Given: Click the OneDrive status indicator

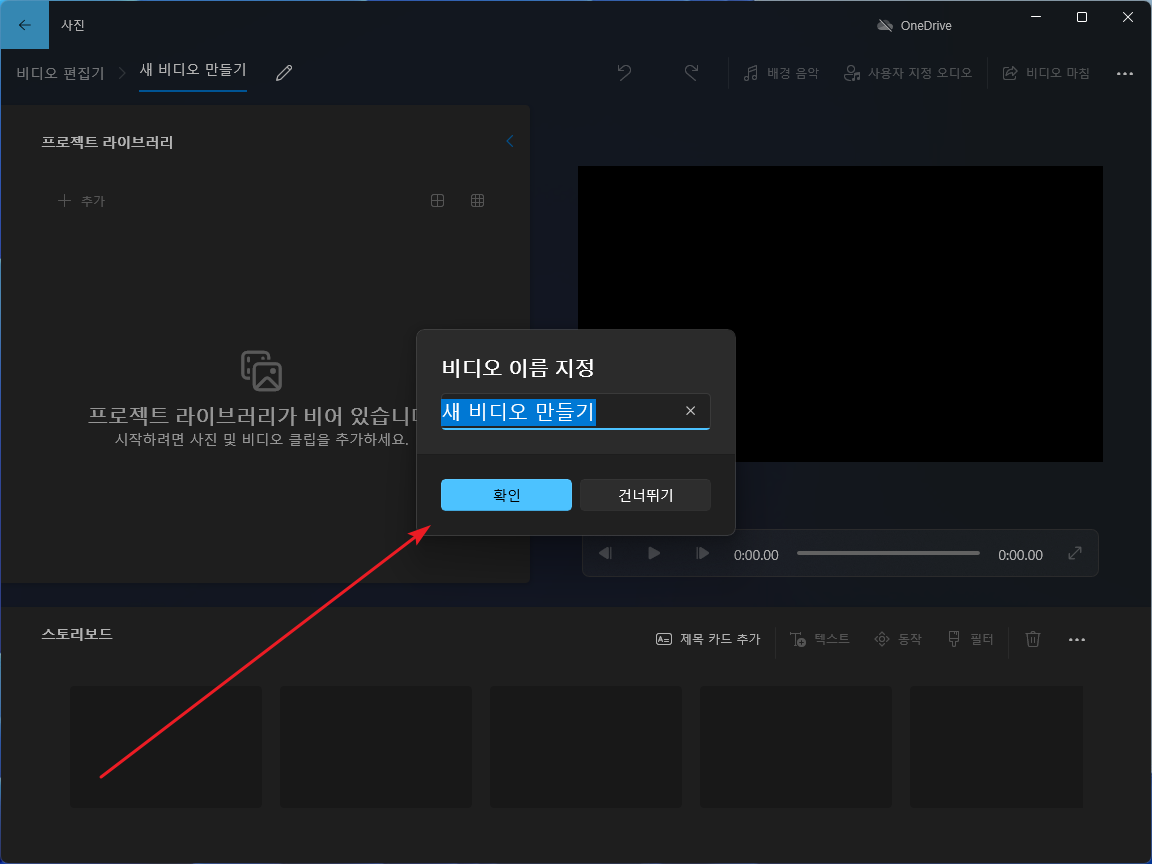Looking at the screenshot, I should 914,26.
